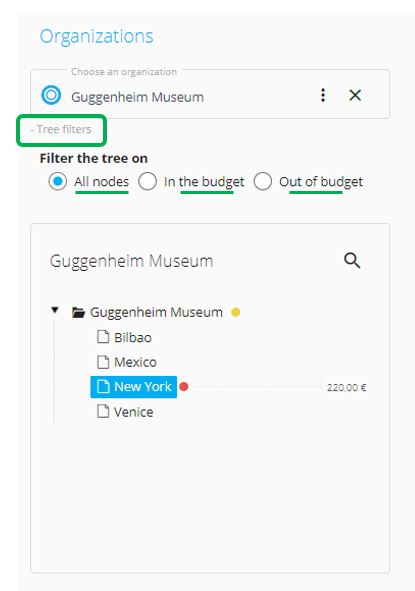Select the All nodes radio button
Image resolution: width=415 pixels, height=591 pixels.
[58, 182]
